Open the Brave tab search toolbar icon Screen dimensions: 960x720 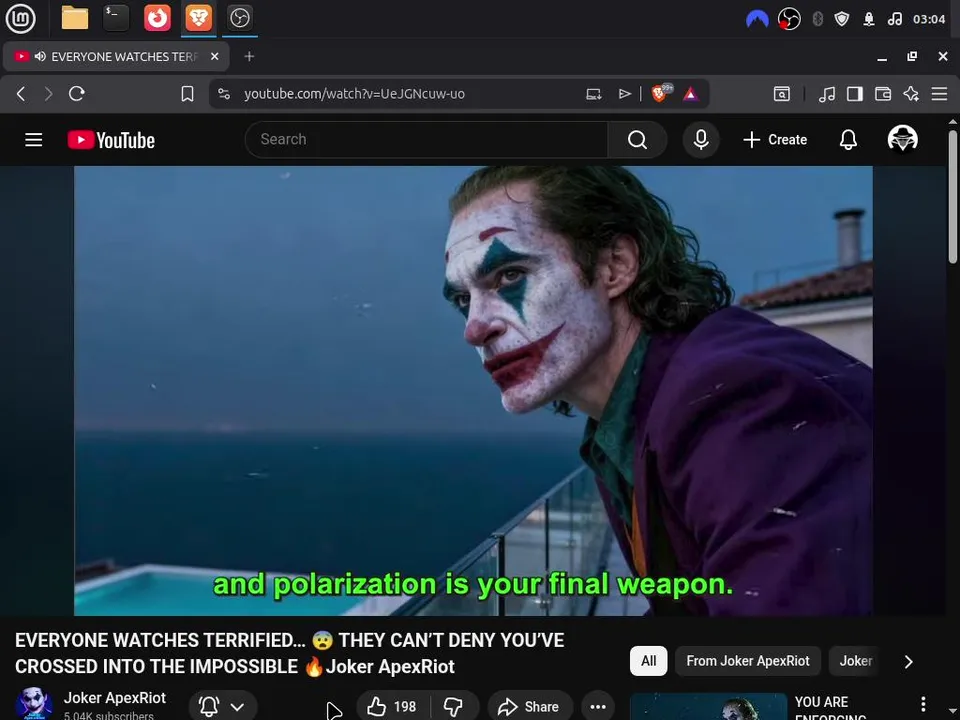coord(782,94)
